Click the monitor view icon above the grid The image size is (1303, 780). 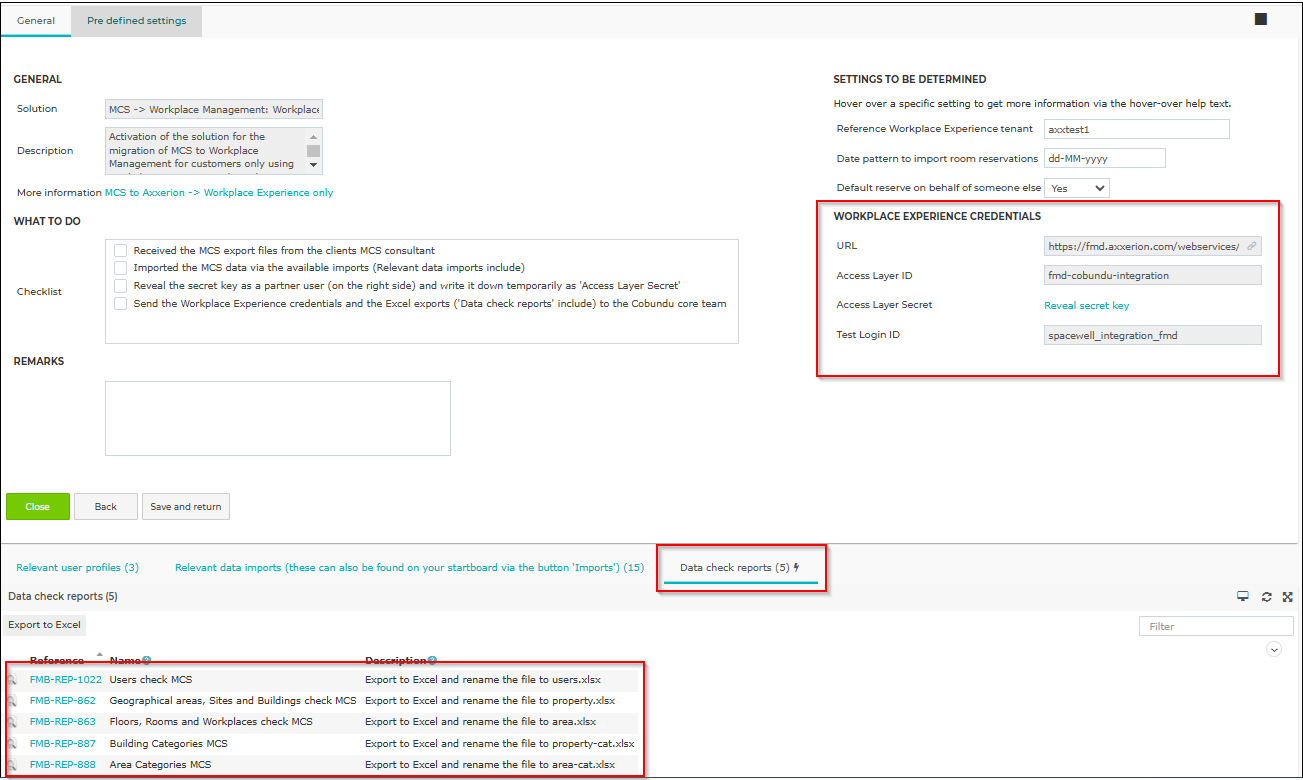[x=1243, y=596]
